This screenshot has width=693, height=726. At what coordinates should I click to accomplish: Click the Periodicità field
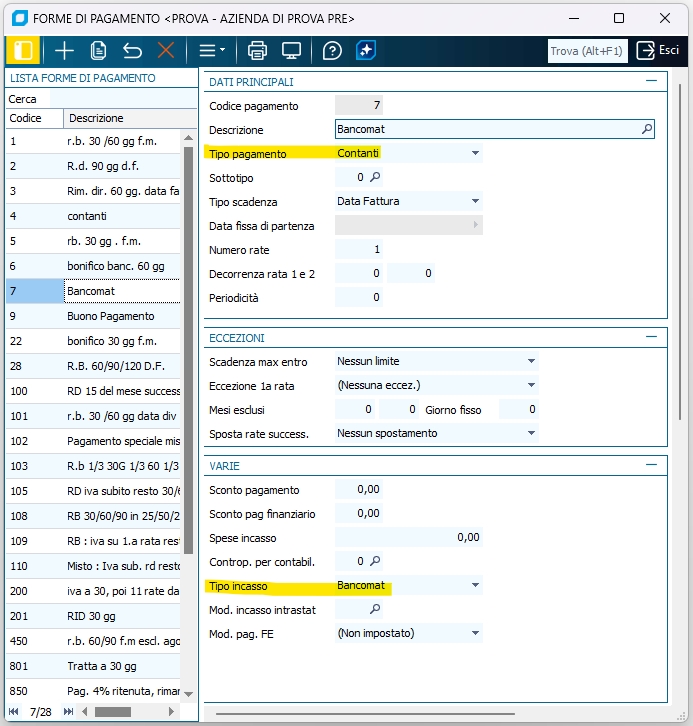click(x=358, y=297)
